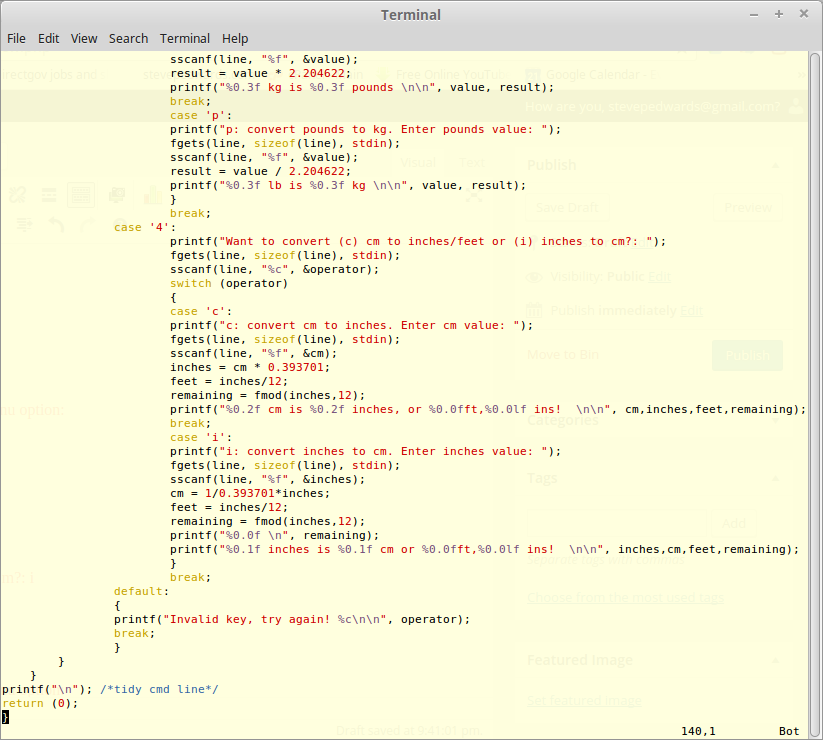Open the Edit menu
The width and height of the screenshot is (823, 740).
pyautogui.click(x=48, y=38)
